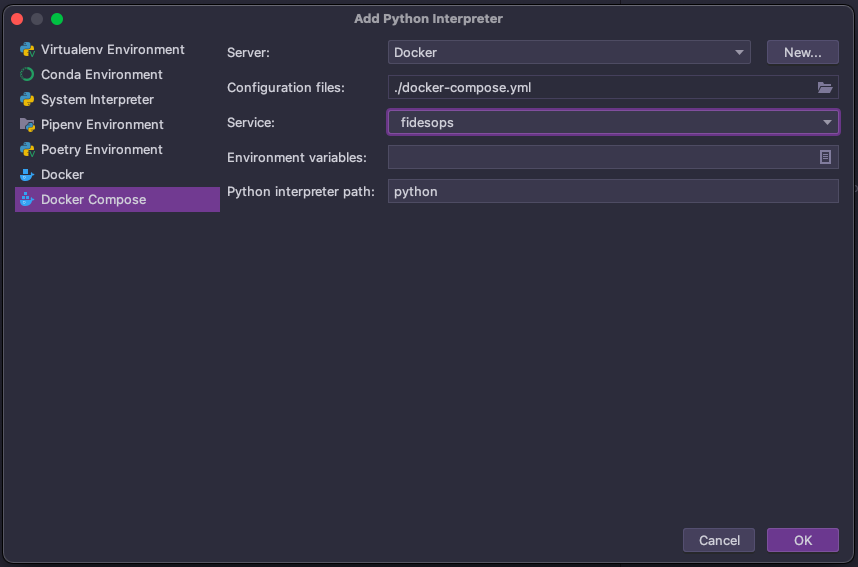
Task: Click the Poetry Environment python icon
Action: (x=27, y=150)
